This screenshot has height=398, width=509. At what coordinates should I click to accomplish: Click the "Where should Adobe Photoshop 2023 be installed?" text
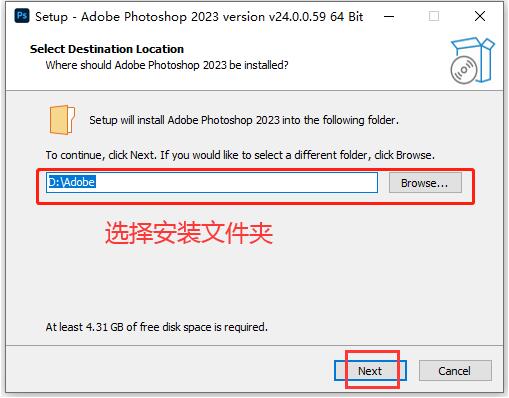pos(167,65)
